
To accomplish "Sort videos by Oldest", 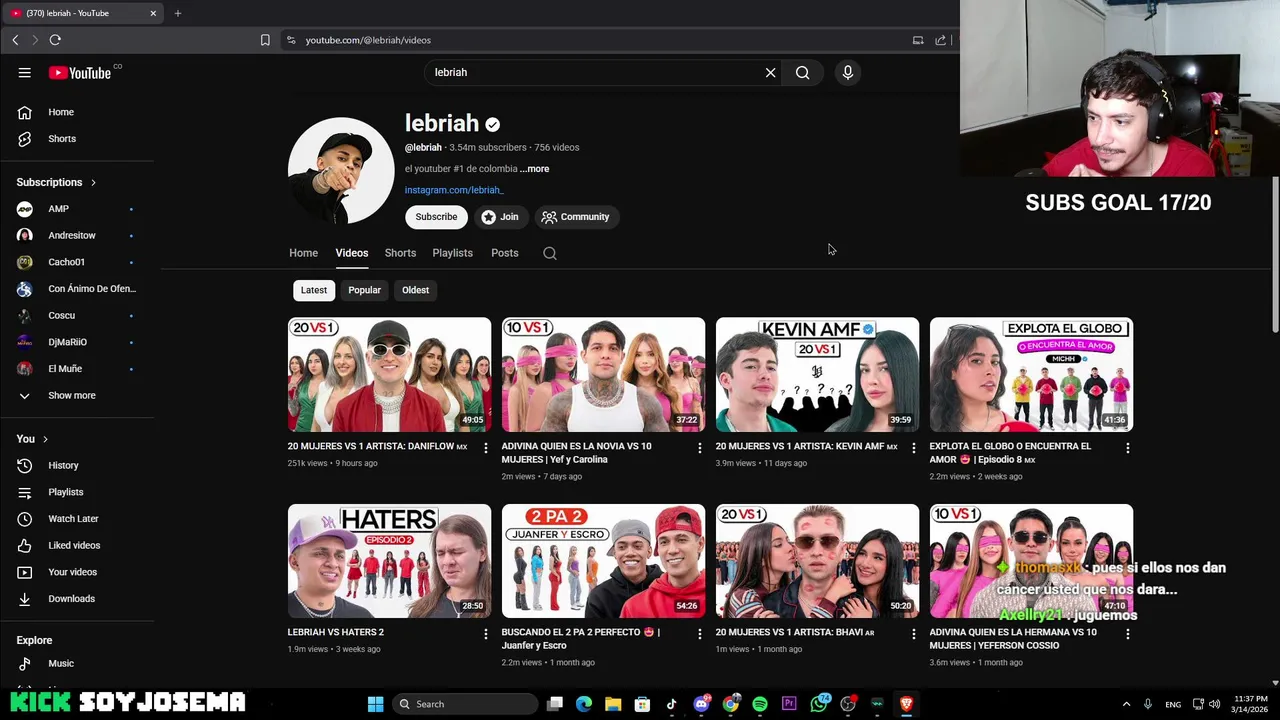I will [x=415, y=290].
